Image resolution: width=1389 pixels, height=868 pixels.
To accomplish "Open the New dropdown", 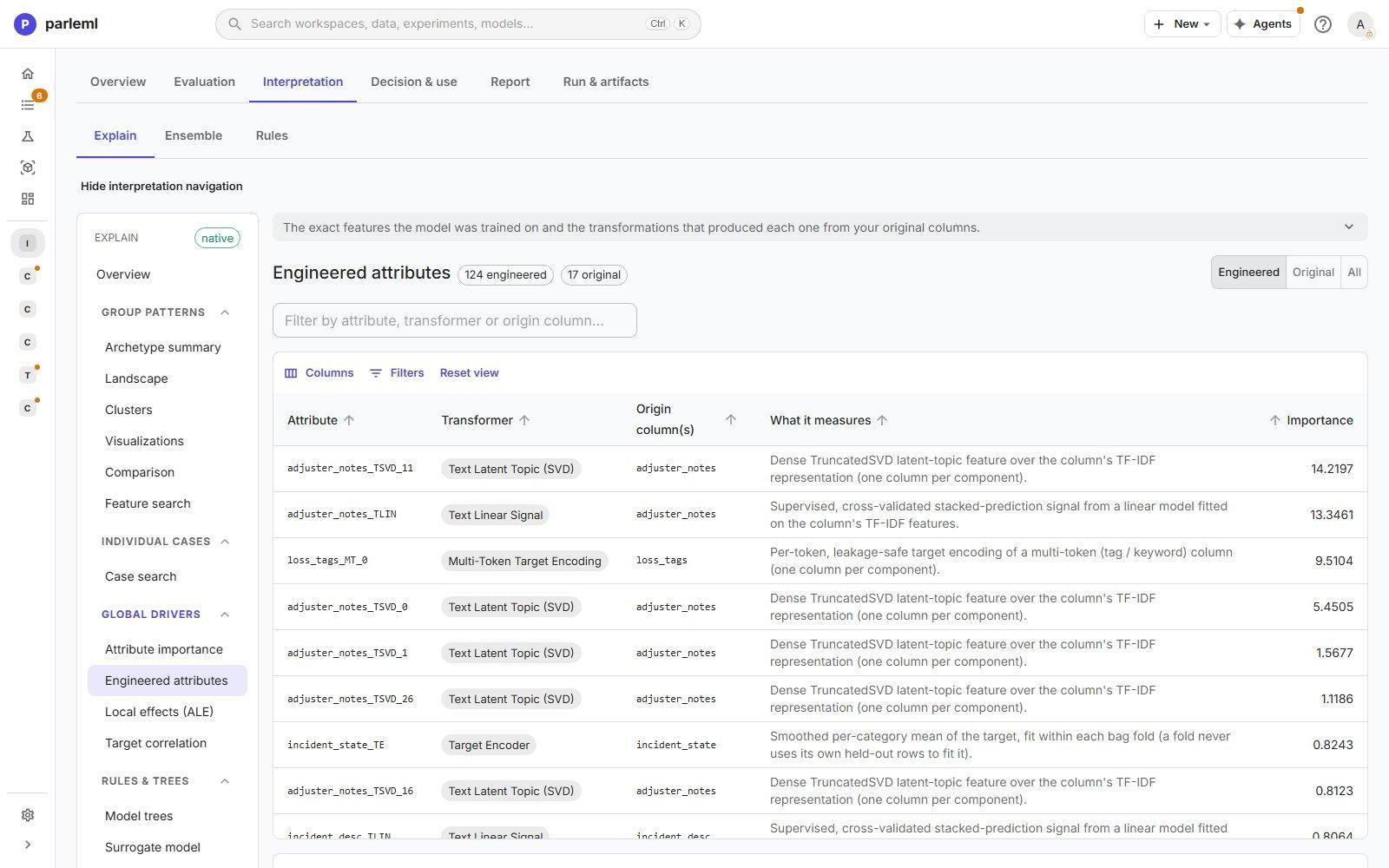I will 1182,24.
